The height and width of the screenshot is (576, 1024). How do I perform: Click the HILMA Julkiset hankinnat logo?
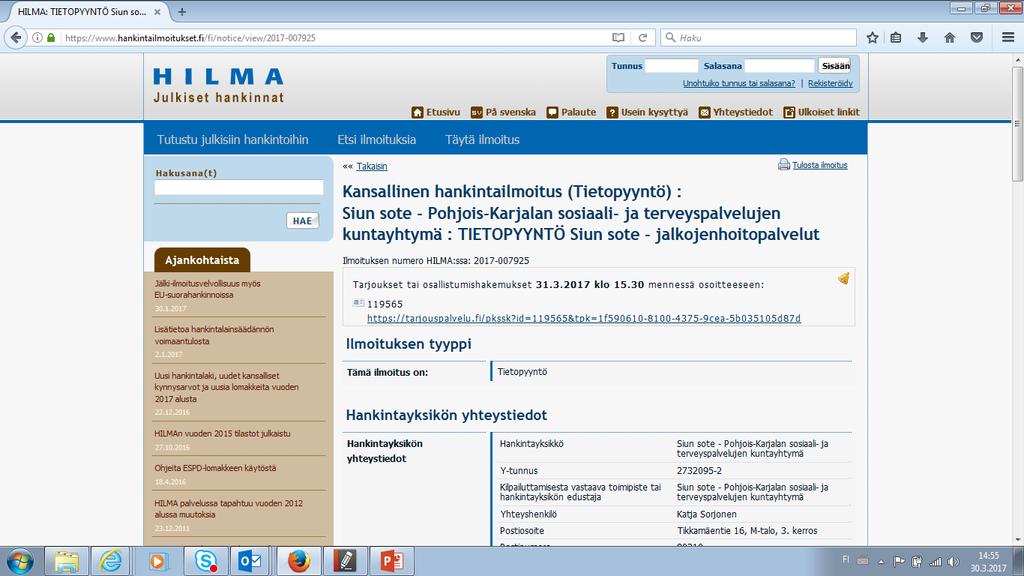click(219, 85)
